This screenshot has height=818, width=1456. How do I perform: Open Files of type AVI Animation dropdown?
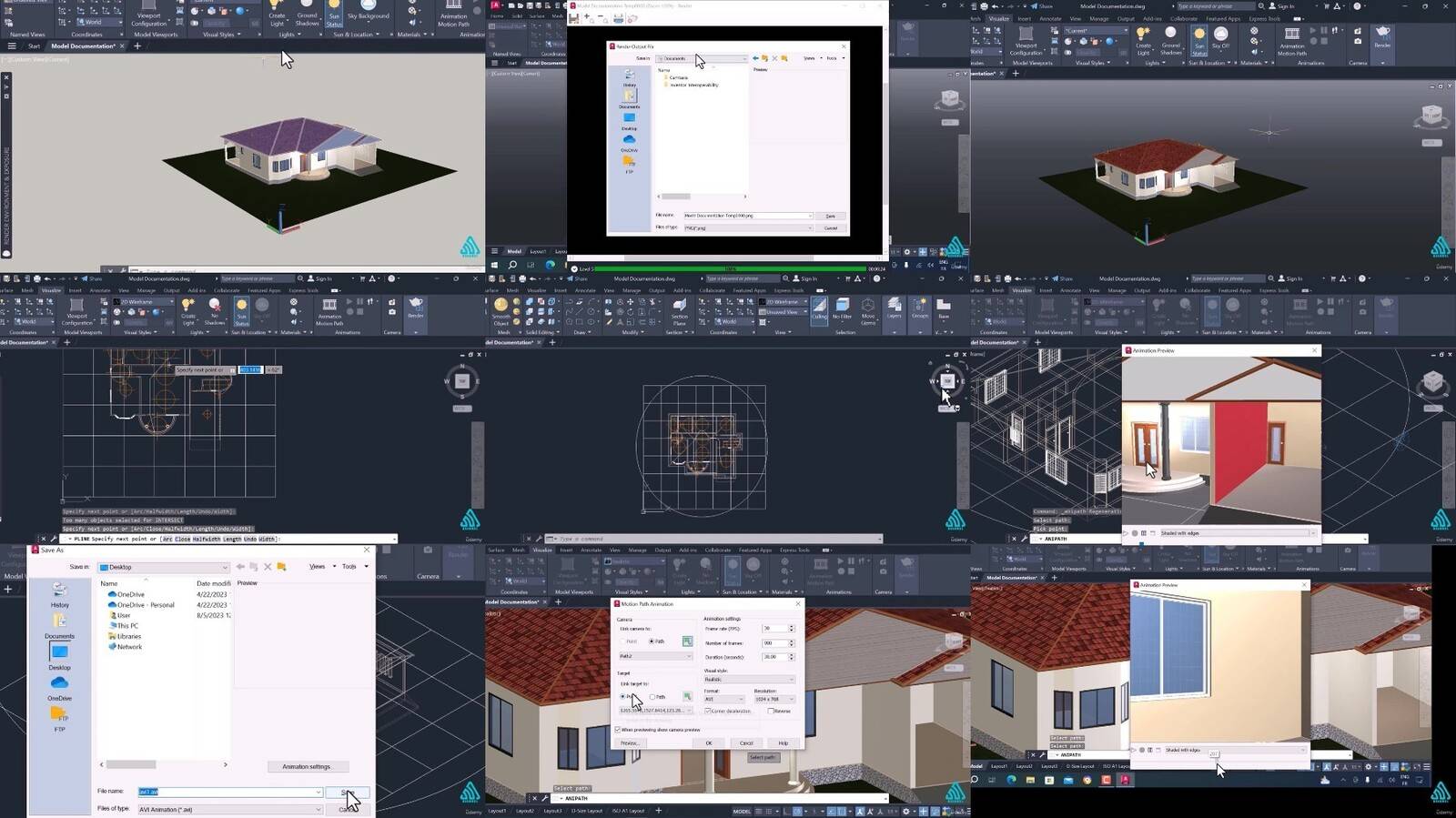(229, 809)
